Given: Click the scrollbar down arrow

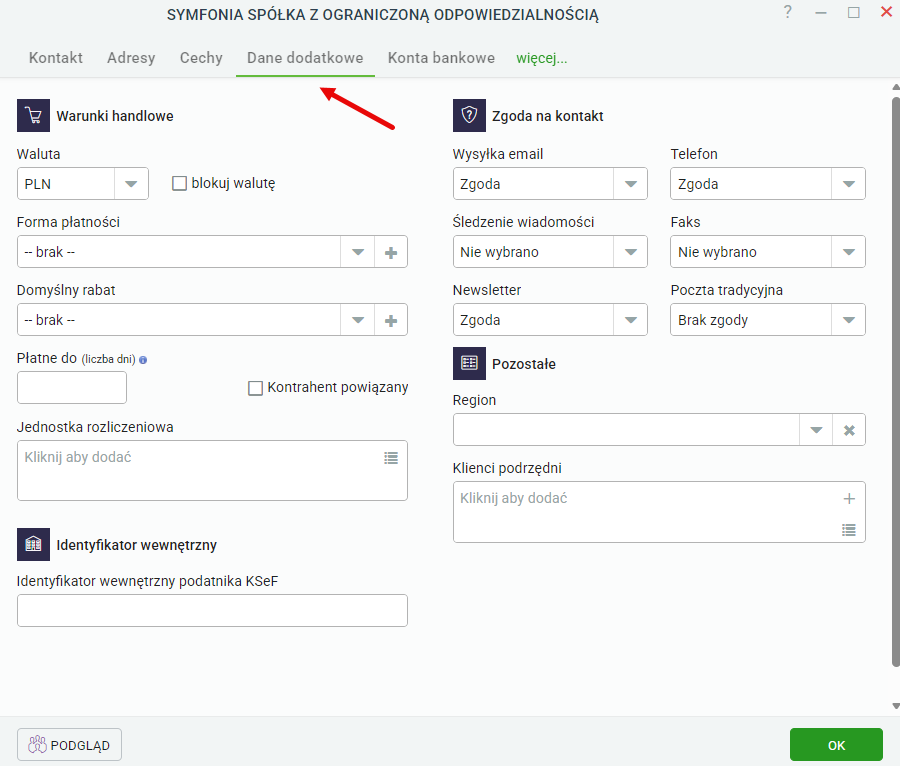Looking at the screenshot, I should 895,706.
